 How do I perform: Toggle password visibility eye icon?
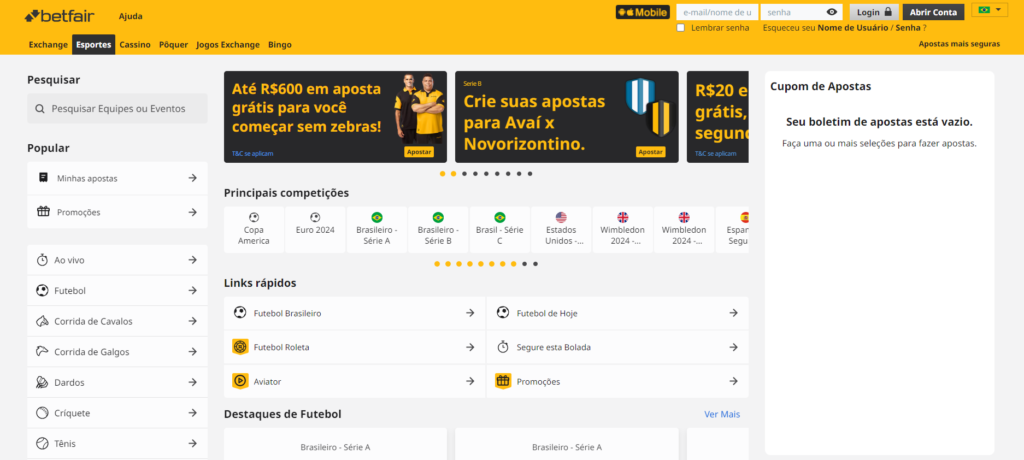pos(831,12)
